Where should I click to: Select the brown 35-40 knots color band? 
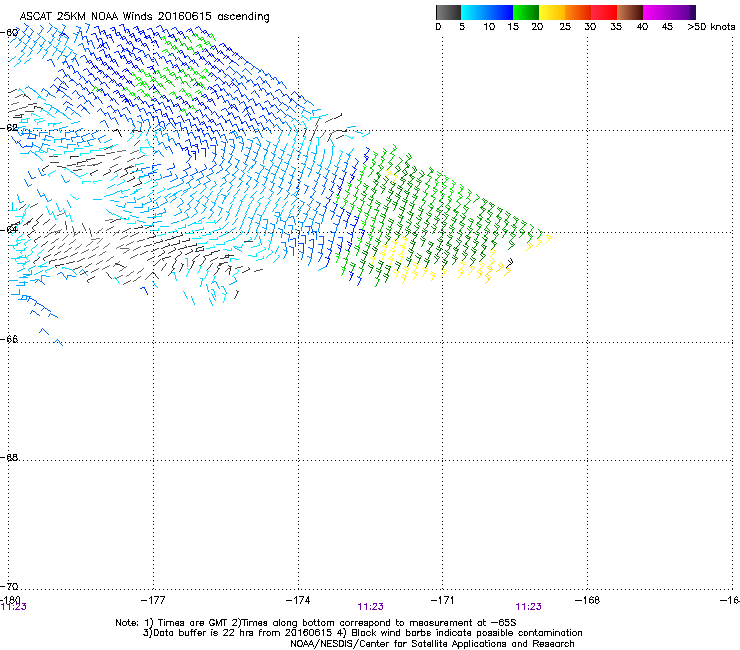coord(630,12)
